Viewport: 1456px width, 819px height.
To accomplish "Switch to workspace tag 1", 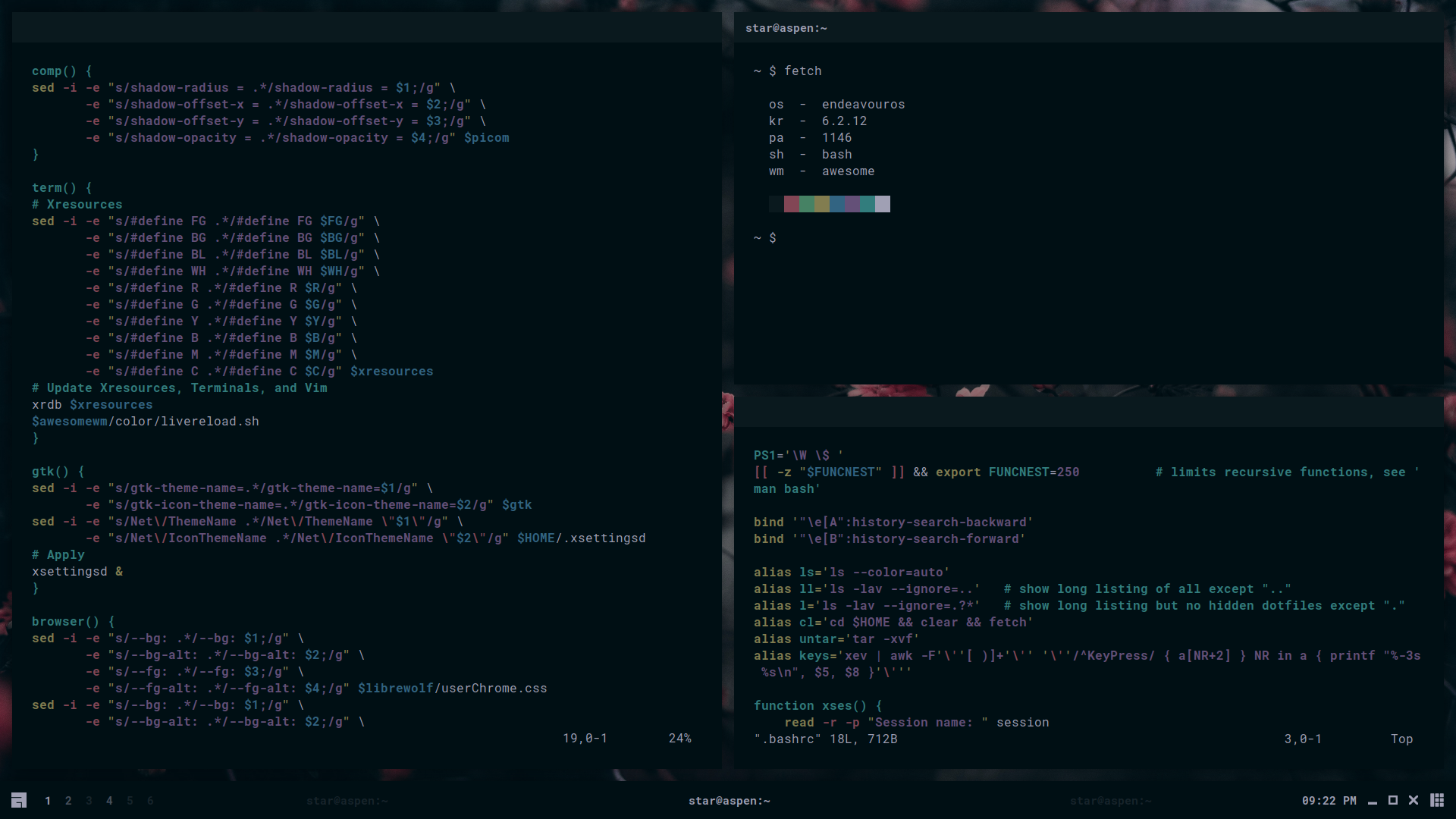I will [x=48, y=801].
